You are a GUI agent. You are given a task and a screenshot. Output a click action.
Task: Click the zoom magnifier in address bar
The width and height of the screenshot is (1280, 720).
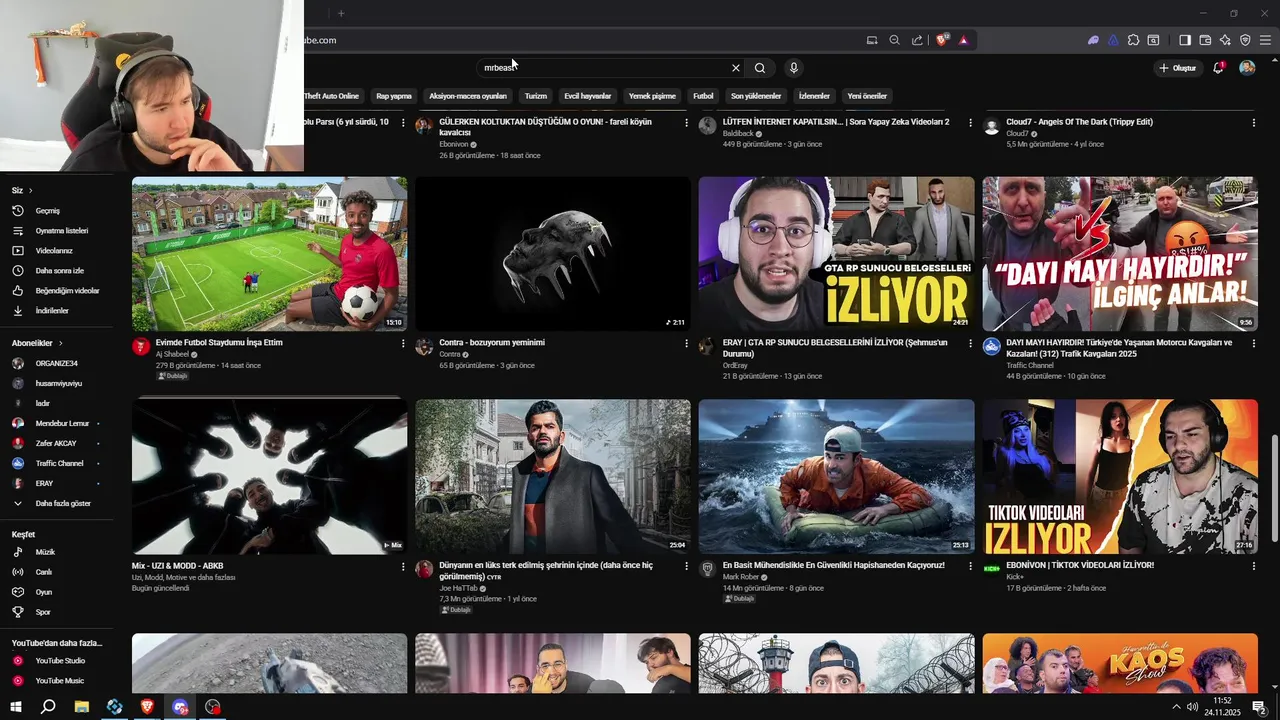[894, 40]
